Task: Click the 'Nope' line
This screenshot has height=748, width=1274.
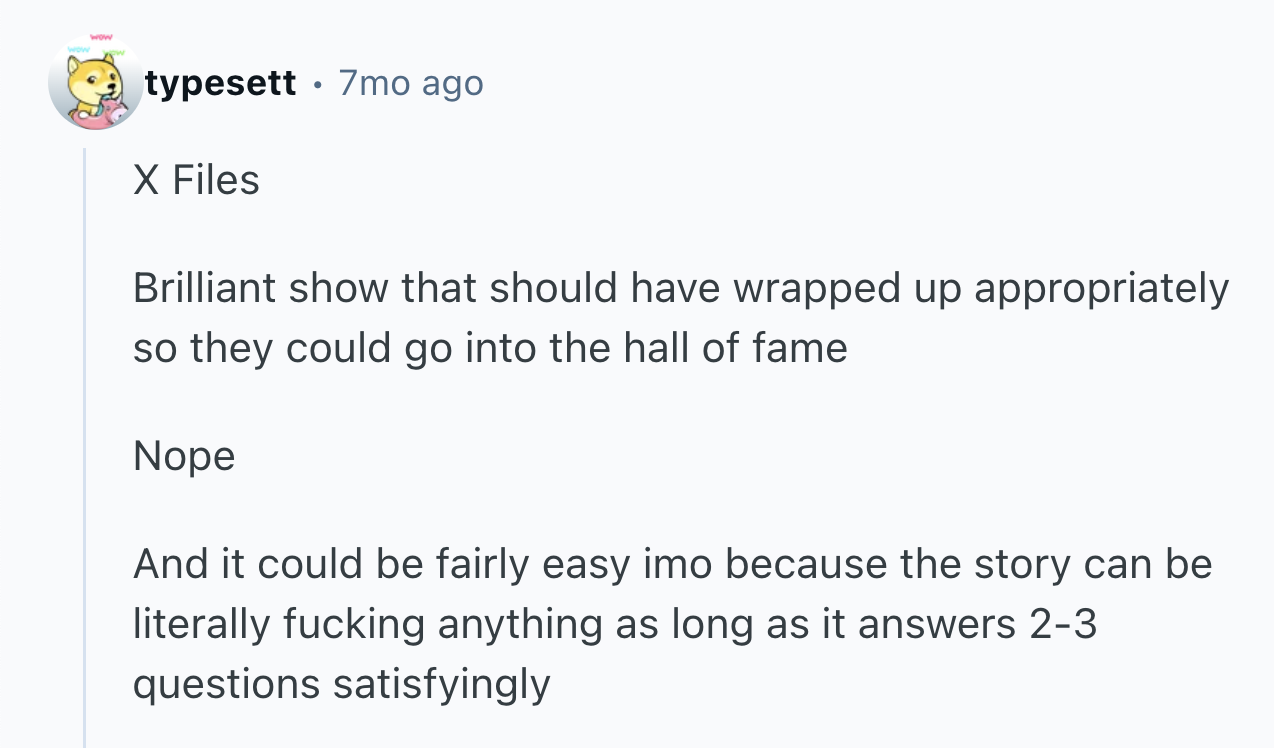Action: point(184,457)
